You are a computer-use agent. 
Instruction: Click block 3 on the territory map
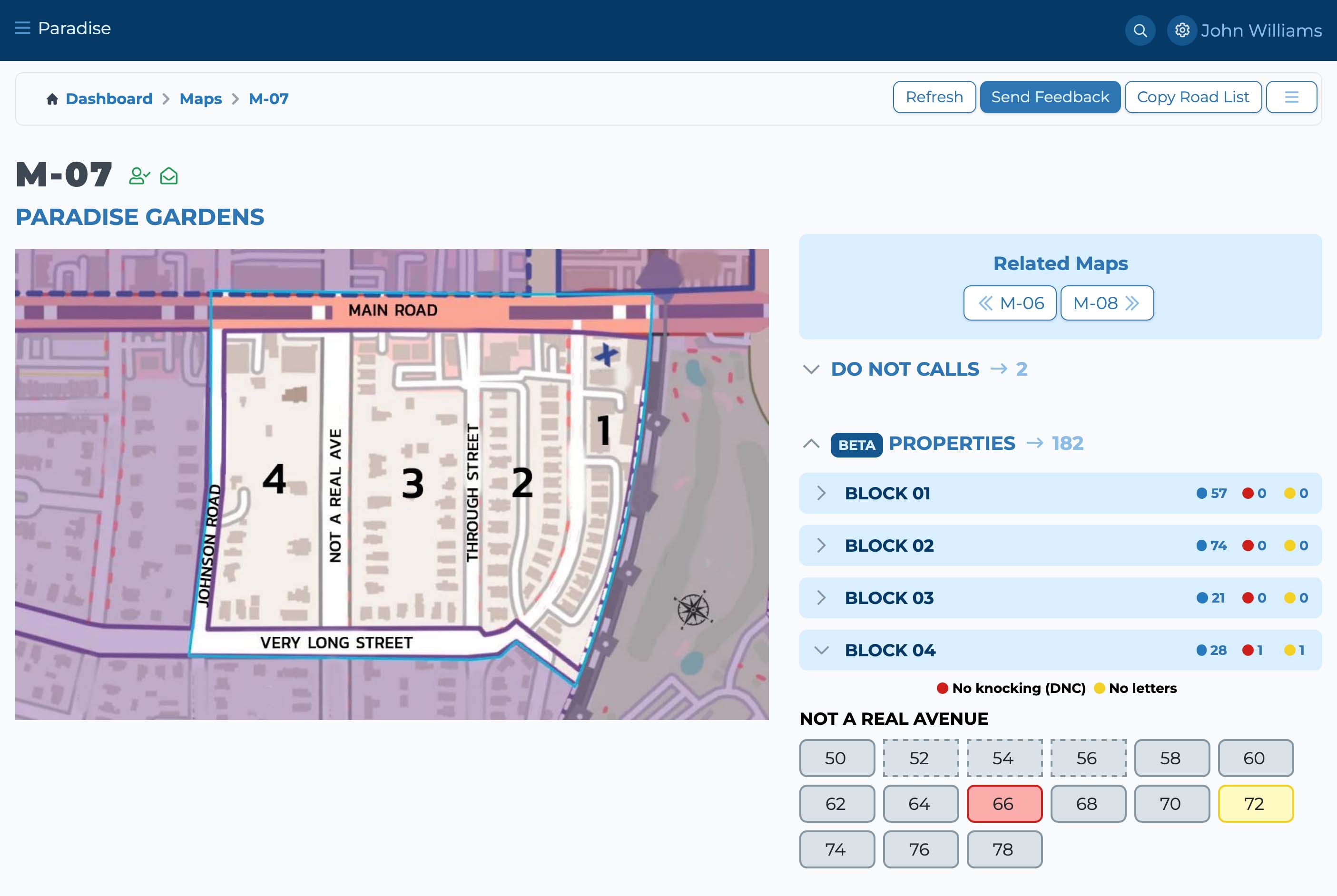[412, 483]
